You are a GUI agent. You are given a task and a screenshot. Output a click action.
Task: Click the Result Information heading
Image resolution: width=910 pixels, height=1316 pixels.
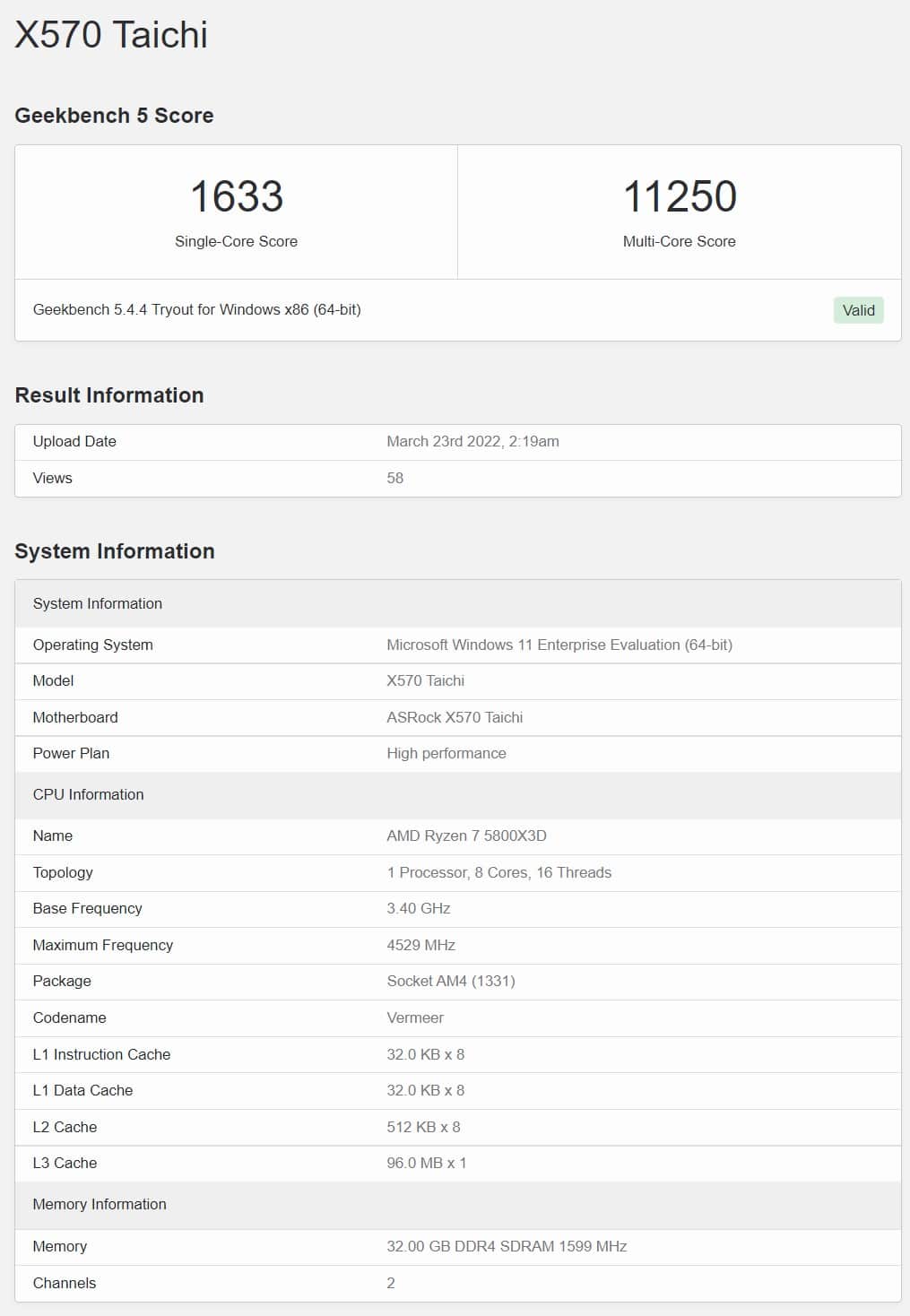109,395
